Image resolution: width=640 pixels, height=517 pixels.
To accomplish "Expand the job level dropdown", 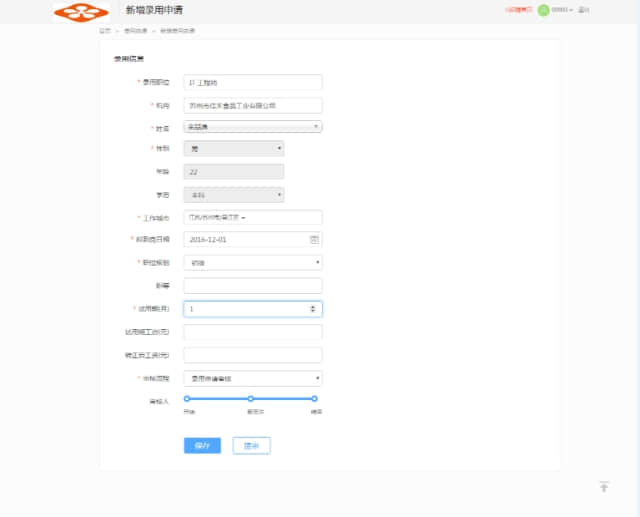I will pos(252,263).
